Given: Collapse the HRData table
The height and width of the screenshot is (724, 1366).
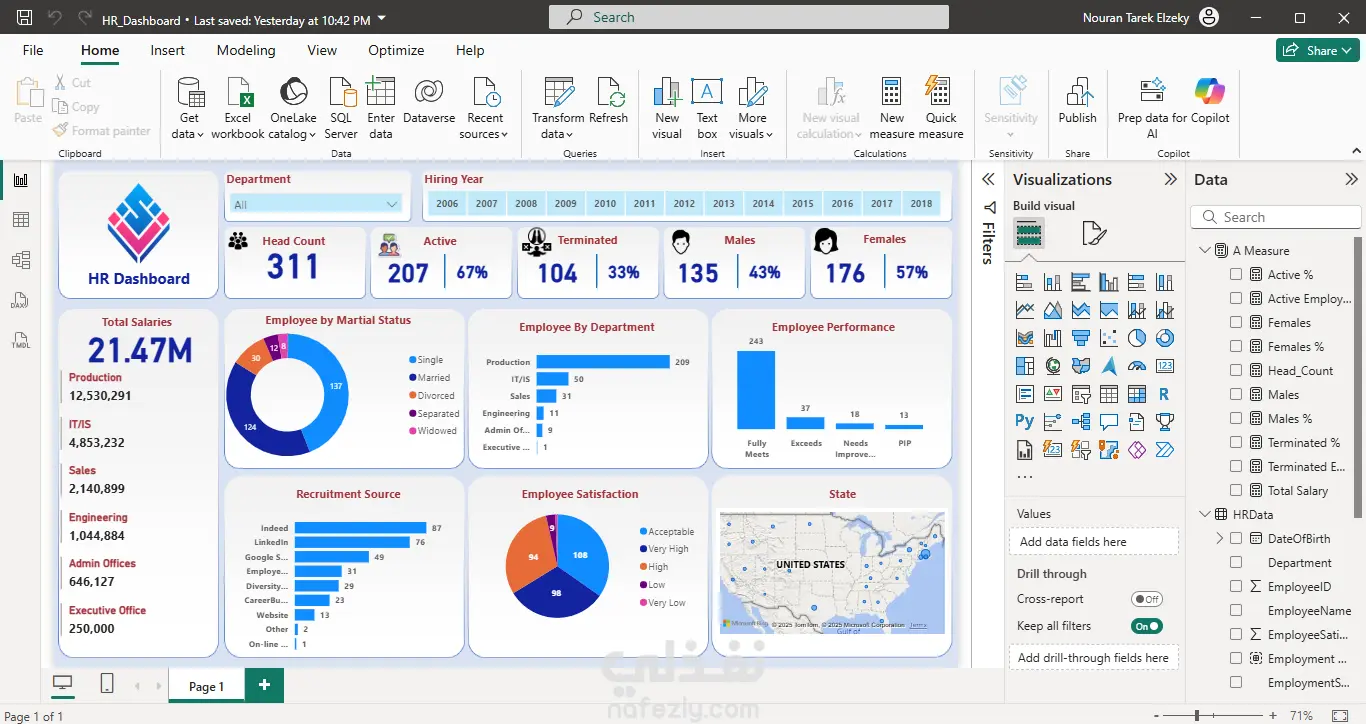Looking at the screenshot, I should pyautogui.click(x=1204, y=514).
